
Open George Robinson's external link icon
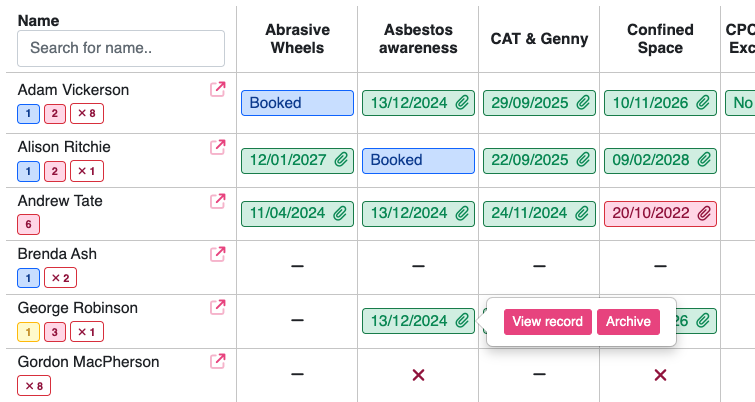coord(217,308)
